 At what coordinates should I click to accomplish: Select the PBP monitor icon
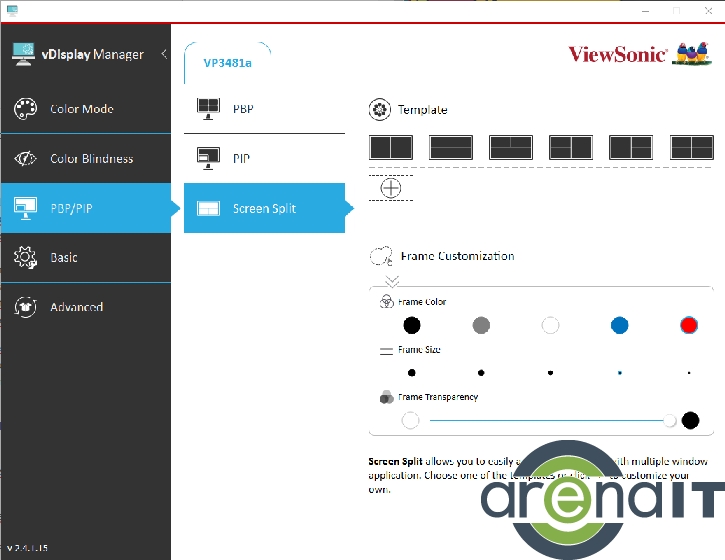(x=208, y=109)
